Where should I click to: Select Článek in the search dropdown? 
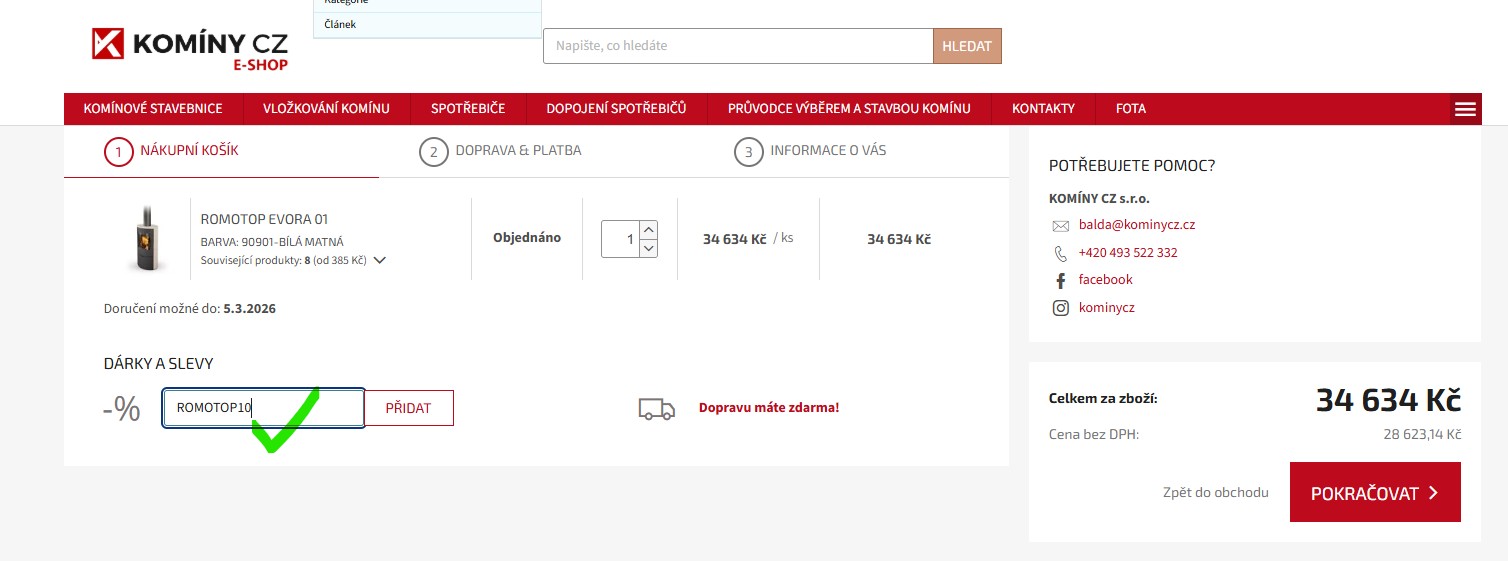pyautogui.click(x=427, y=24)
